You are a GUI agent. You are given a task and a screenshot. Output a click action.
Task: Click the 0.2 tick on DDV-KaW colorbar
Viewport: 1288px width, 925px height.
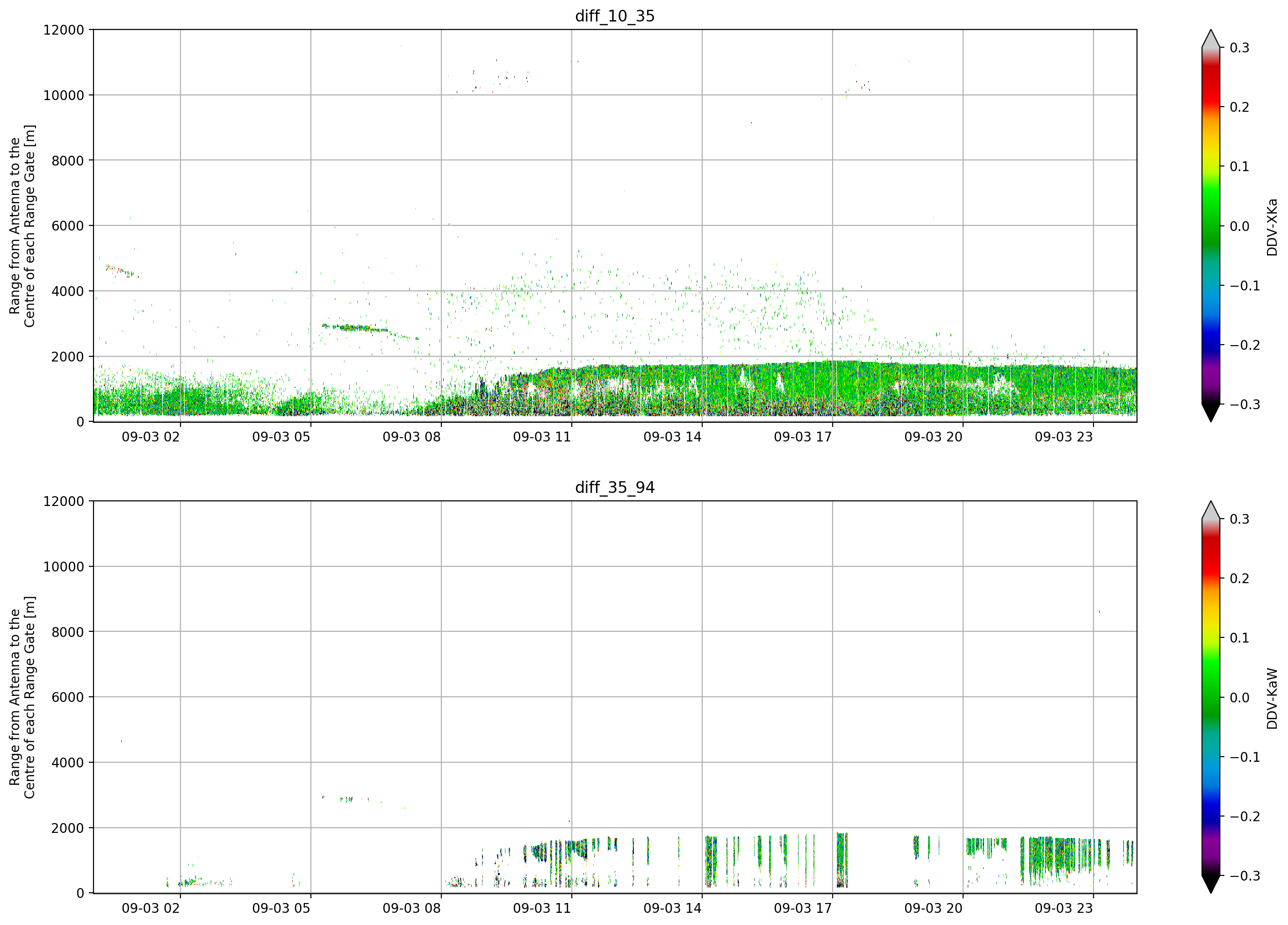[x=1240, y=578]
